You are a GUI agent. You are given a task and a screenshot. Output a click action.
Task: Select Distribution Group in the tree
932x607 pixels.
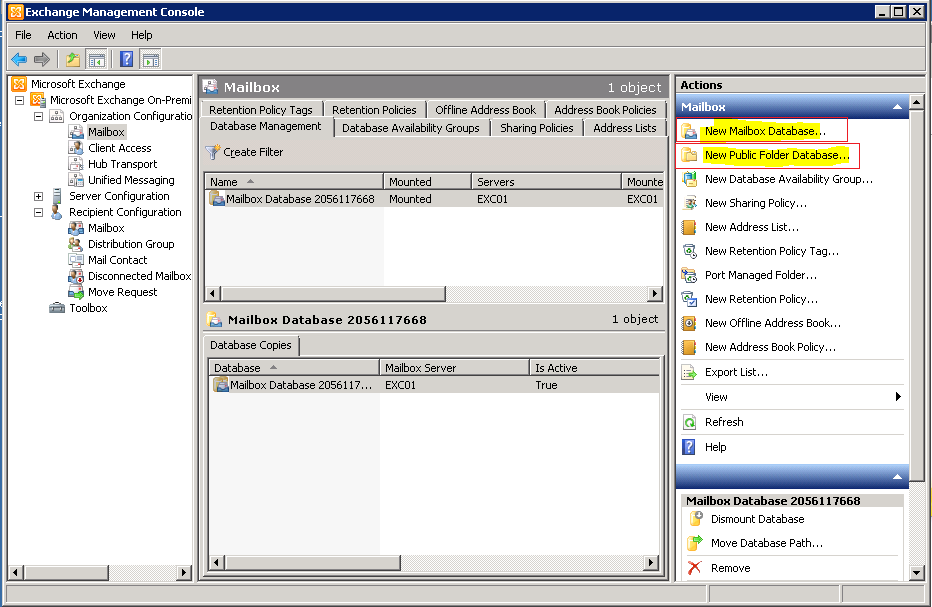[x=131, y=244]
